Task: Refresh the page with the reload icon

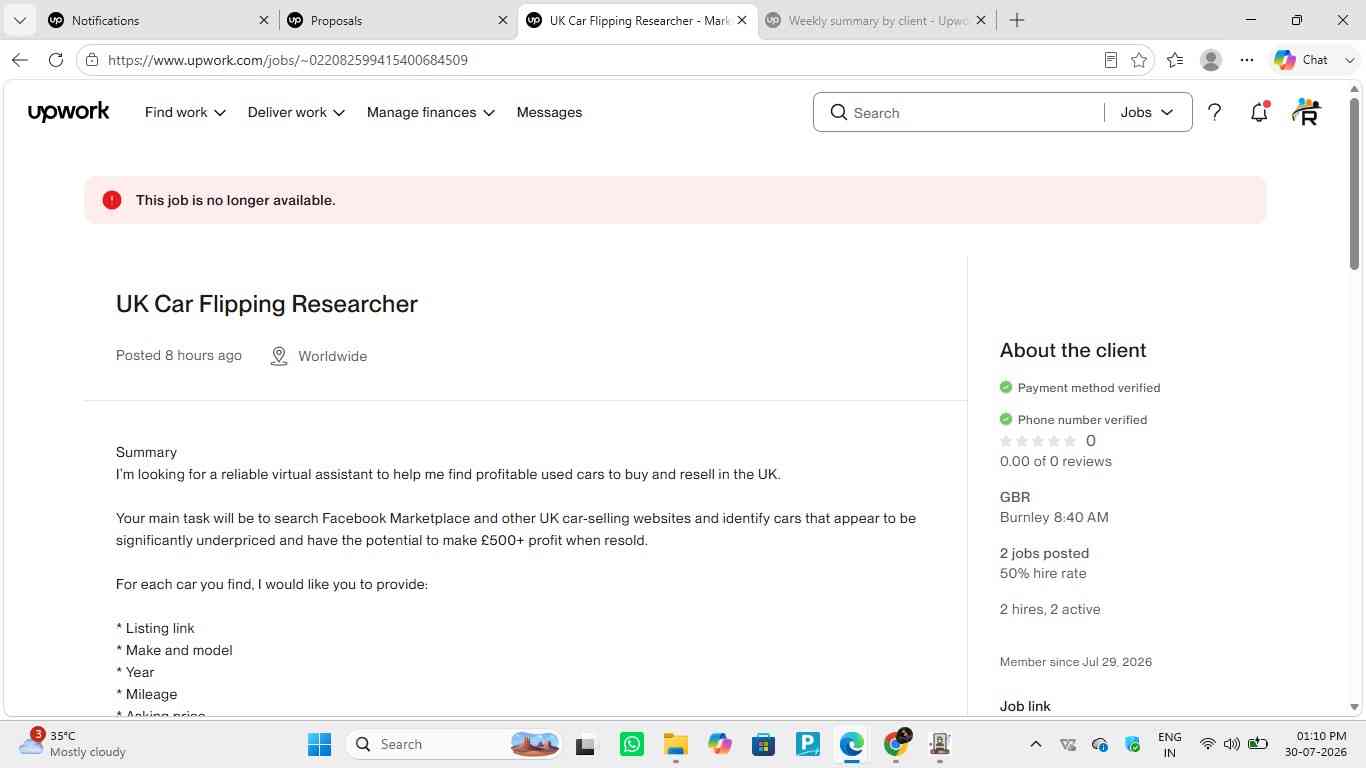Action: tap(56, 60)
